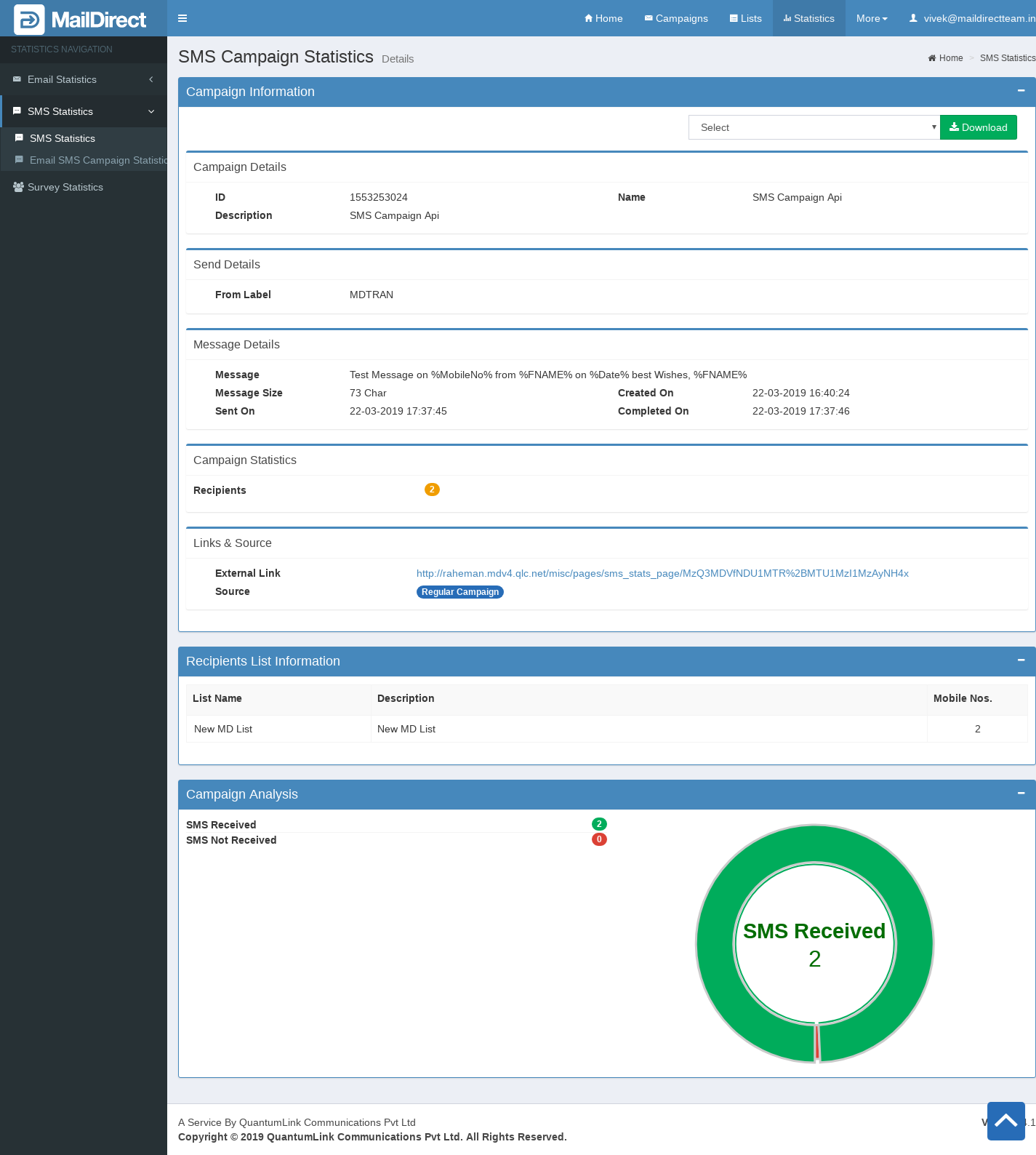Click the MailDirect logo icon
The width and height of the screenshot is (1036, 1155).
coord(29,20)
